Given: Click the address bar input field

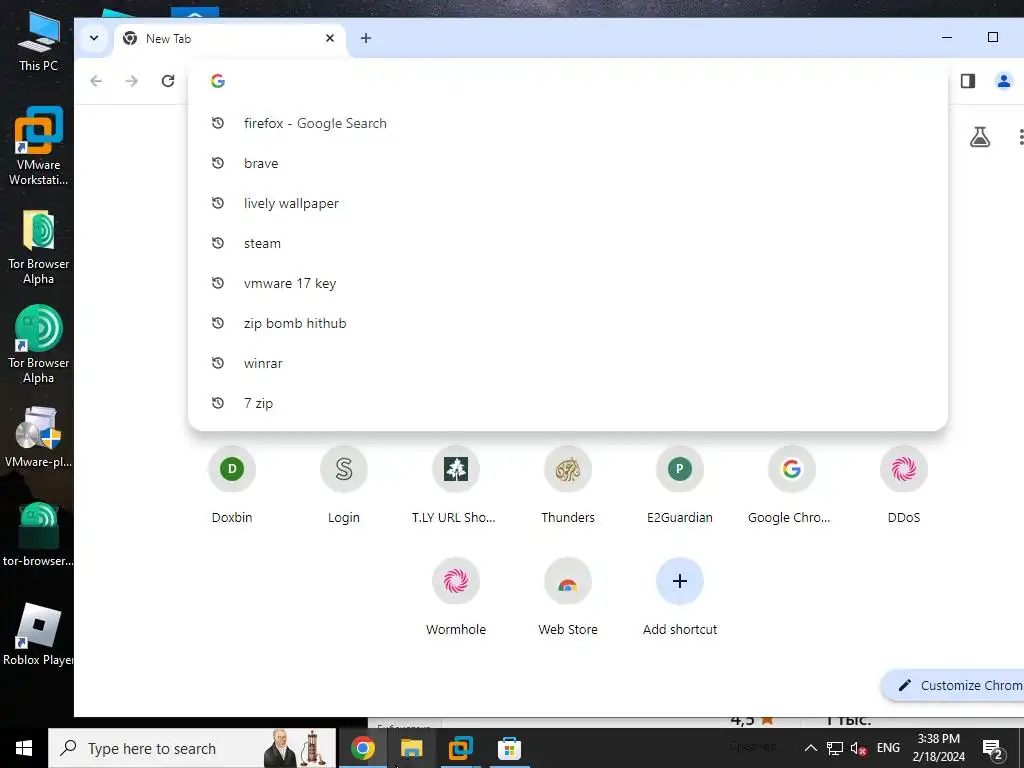Looking at the screenshot, I should coord(568,81).
